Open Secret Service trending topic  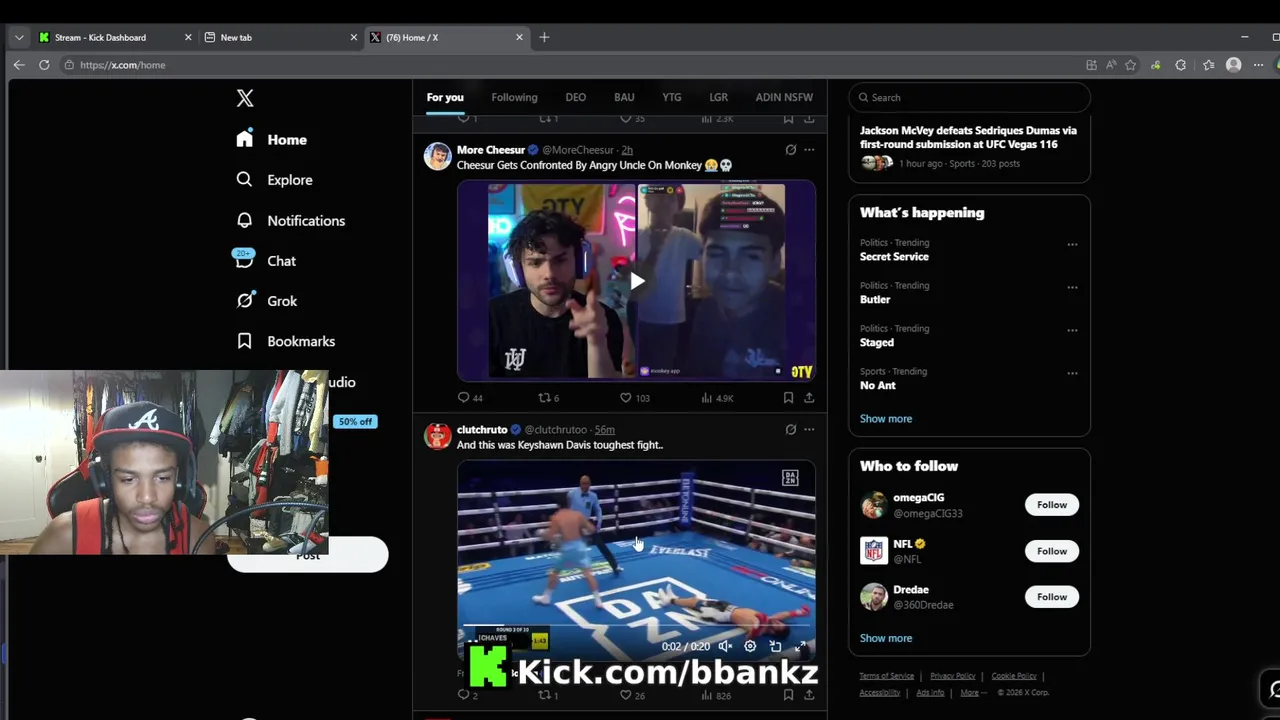(x=894, y=257)
